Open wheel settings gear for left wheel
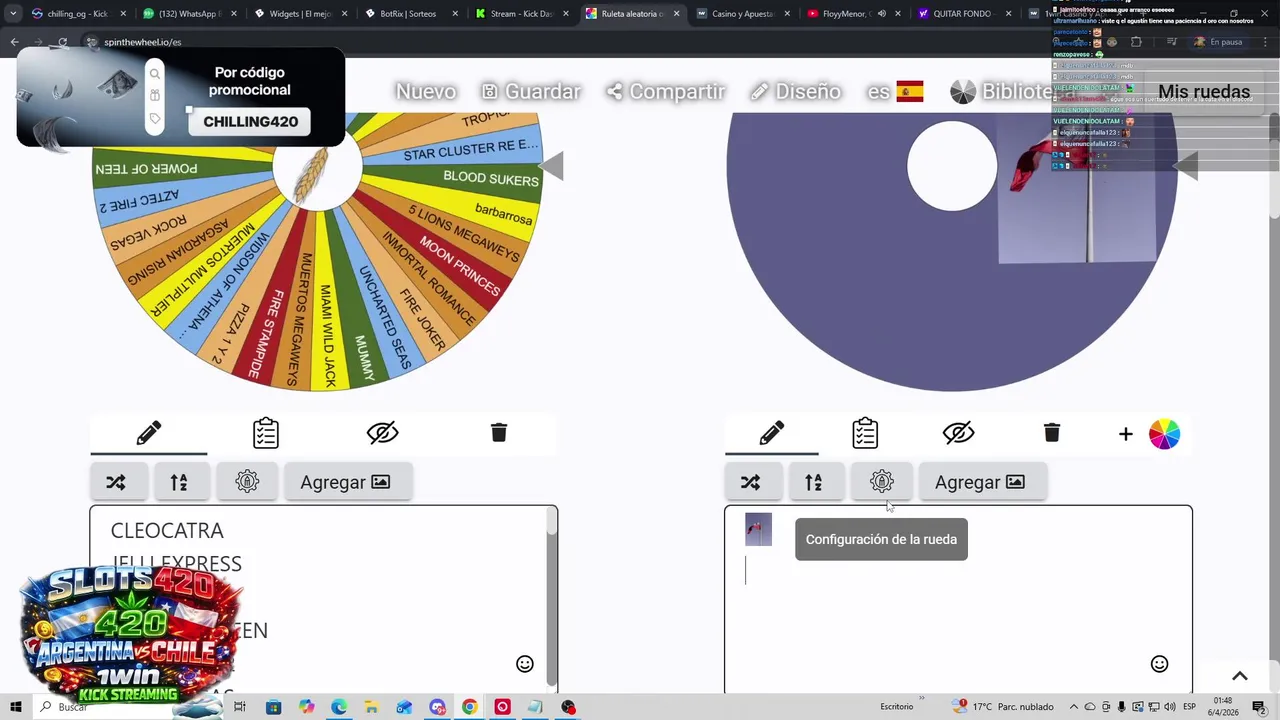 [x=247, y=482]
